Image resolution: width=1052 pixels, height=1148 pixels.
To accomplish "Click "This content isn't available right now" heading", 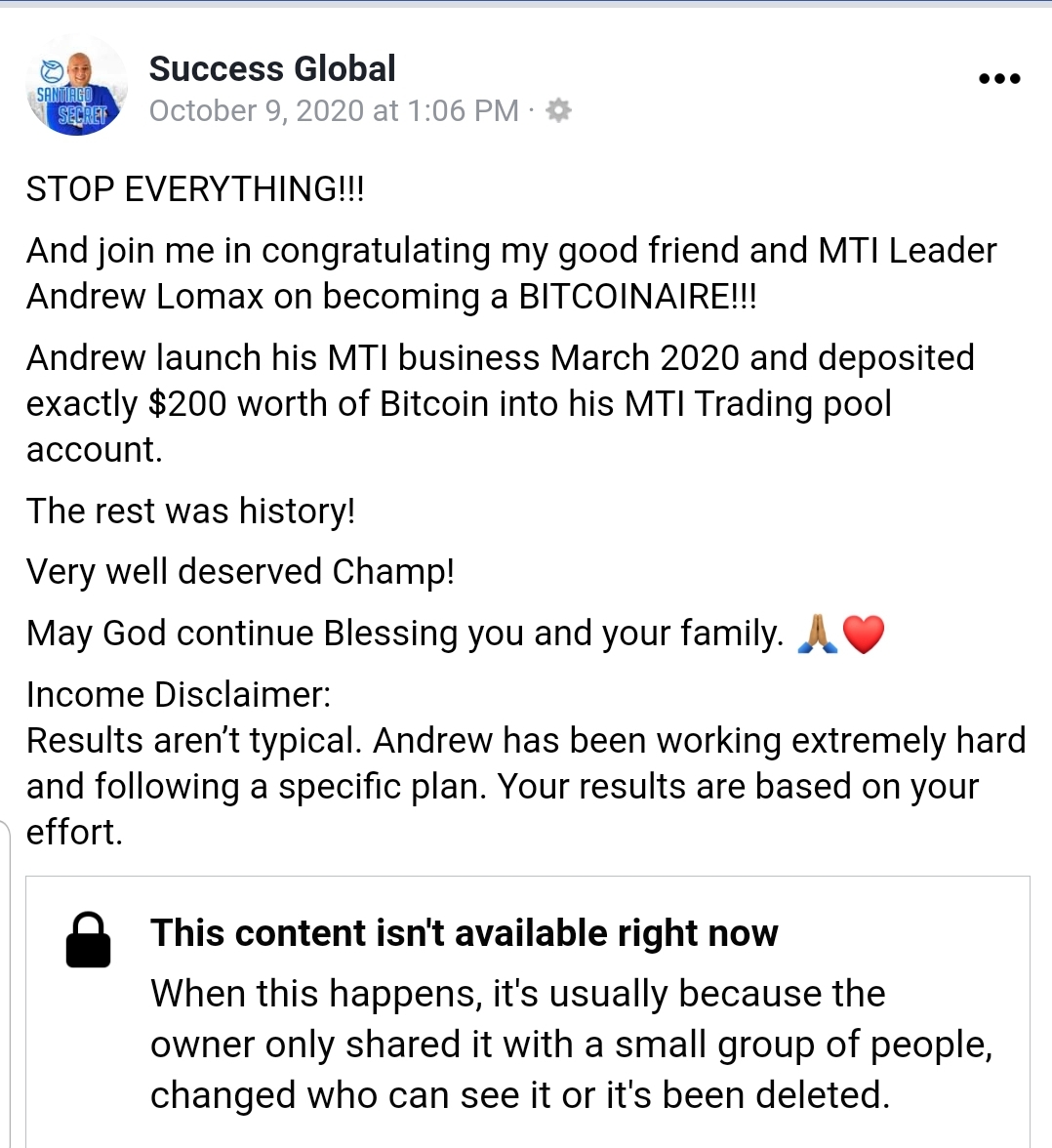I will (464, 933).
